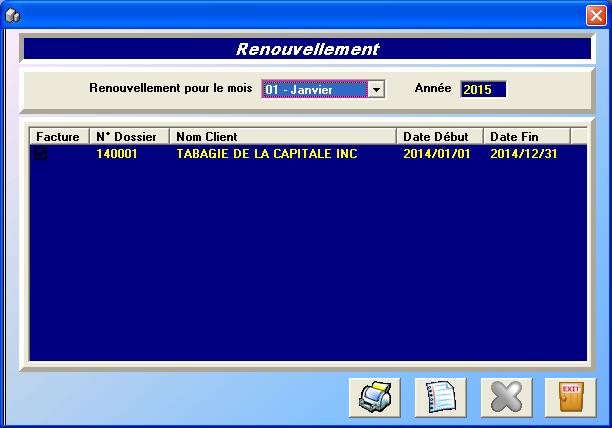Select dossier number 140001 cell
This screenshot has height=428, width=612.
(117, 154)
